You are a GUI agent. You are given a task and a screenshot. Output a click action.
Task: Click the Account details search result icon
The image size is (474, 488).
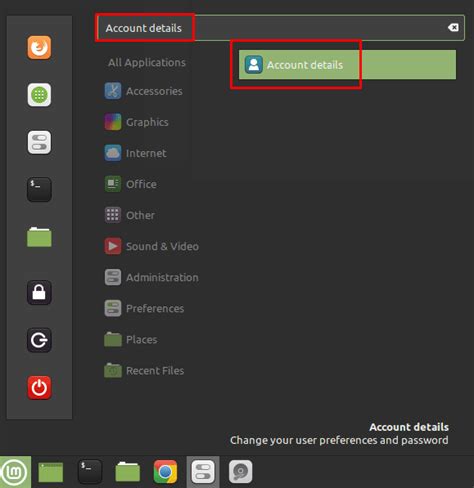point(254,65)
